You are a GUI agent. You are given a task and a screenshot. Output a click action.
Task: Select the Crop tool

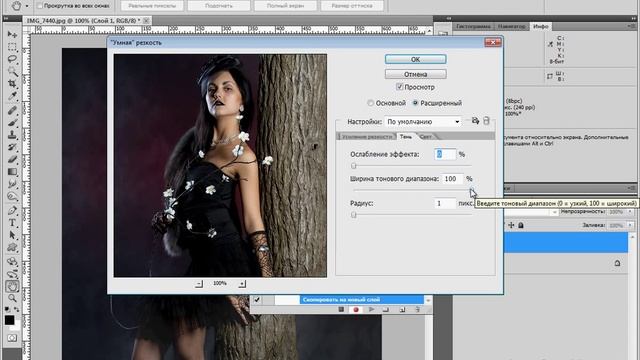(12, 84)
